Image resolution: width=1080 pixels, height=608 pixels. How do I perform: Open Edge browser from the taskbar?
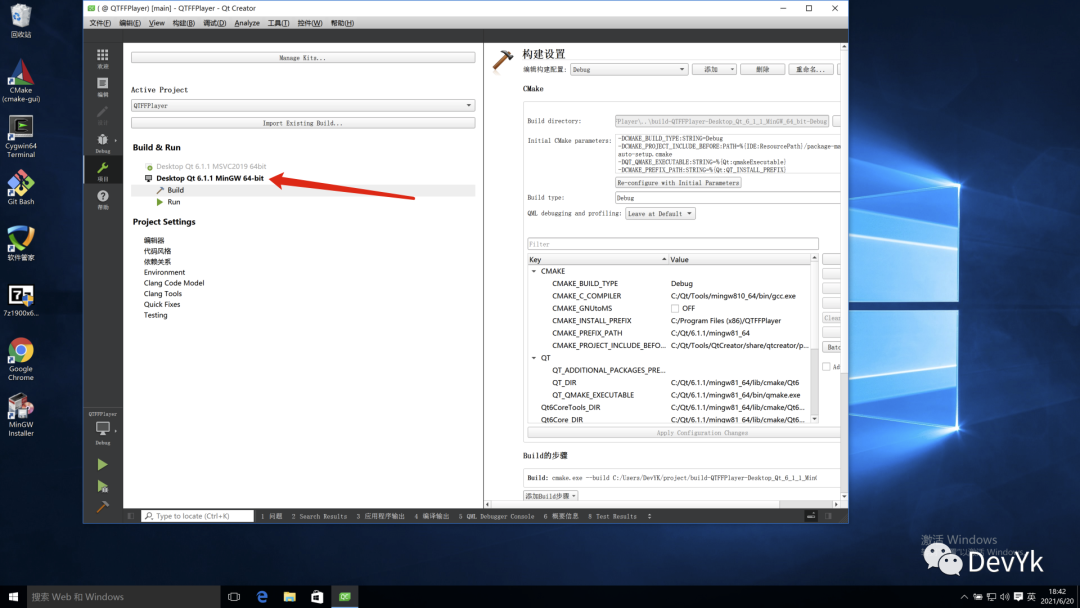coord(262,596)
